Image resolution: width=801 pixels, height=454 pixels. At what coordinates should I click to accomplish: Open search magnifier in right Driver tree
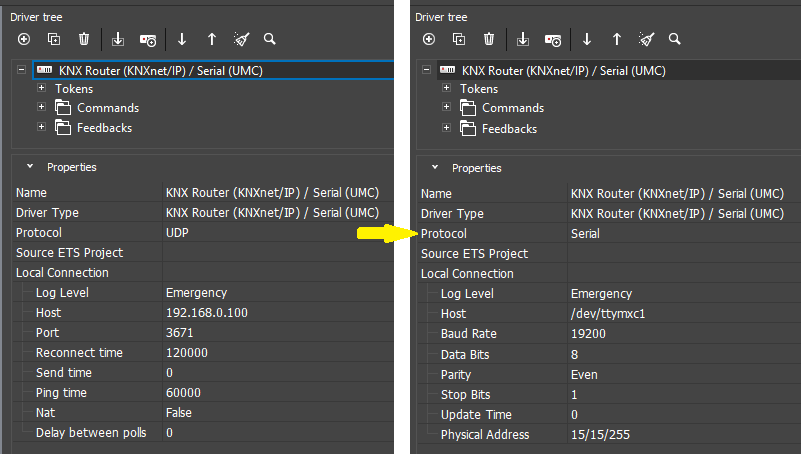click(675, 39)
